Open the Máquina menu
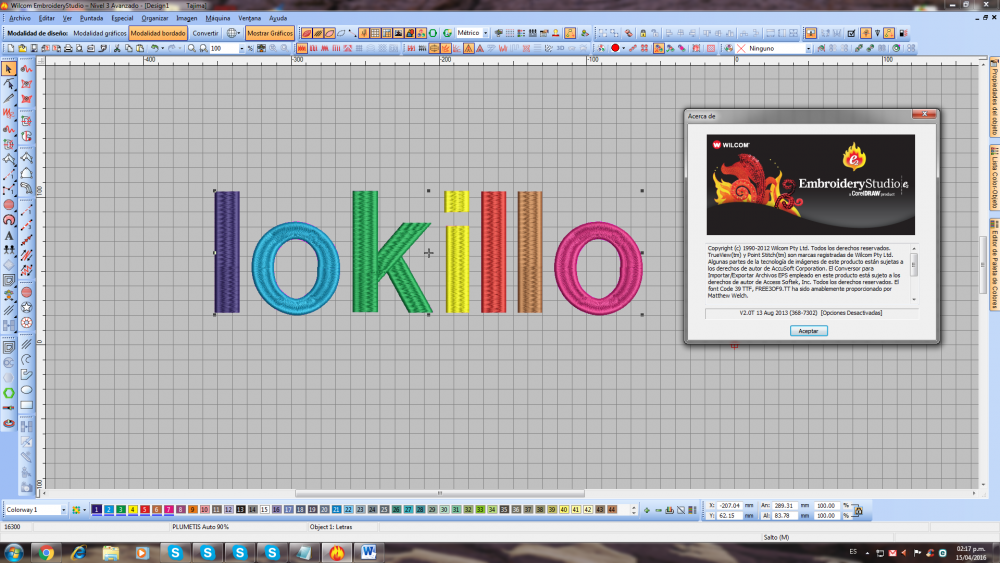This screenshot has height=563, width=1000. coord(217,18)
